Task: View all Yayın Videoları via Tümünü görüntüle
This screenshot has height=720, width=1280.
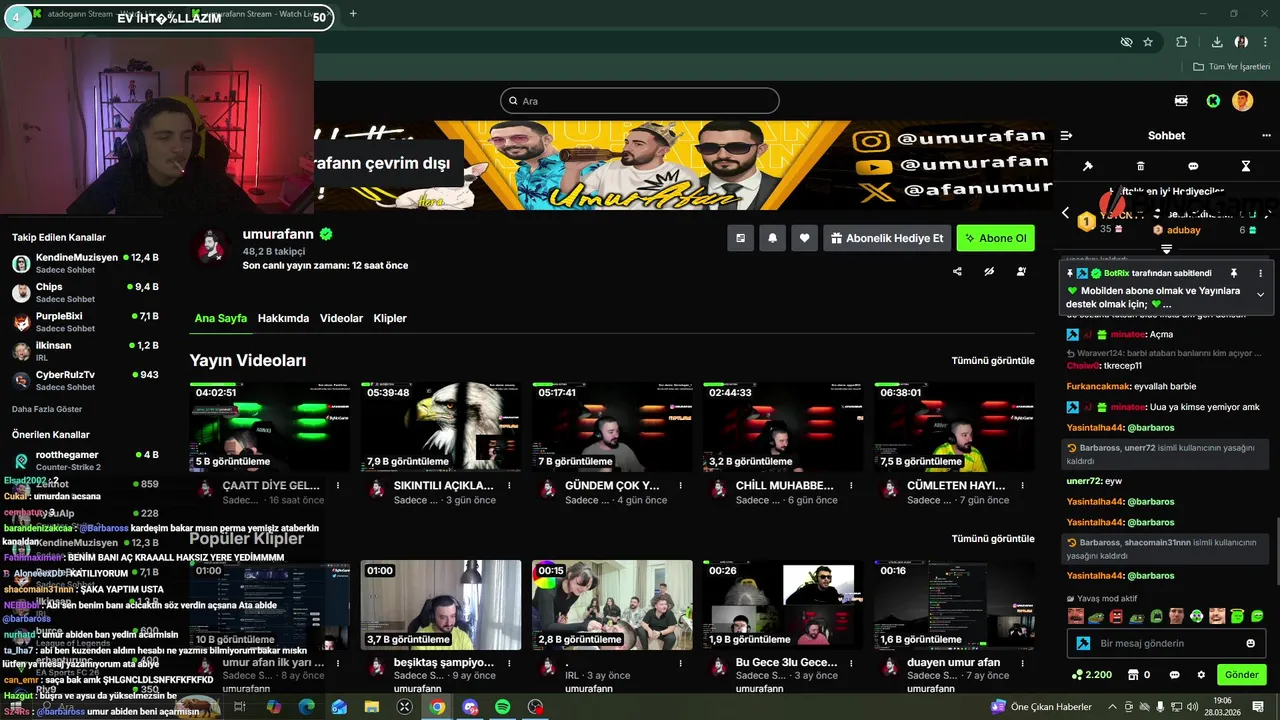Action: [x=993, y=360]
